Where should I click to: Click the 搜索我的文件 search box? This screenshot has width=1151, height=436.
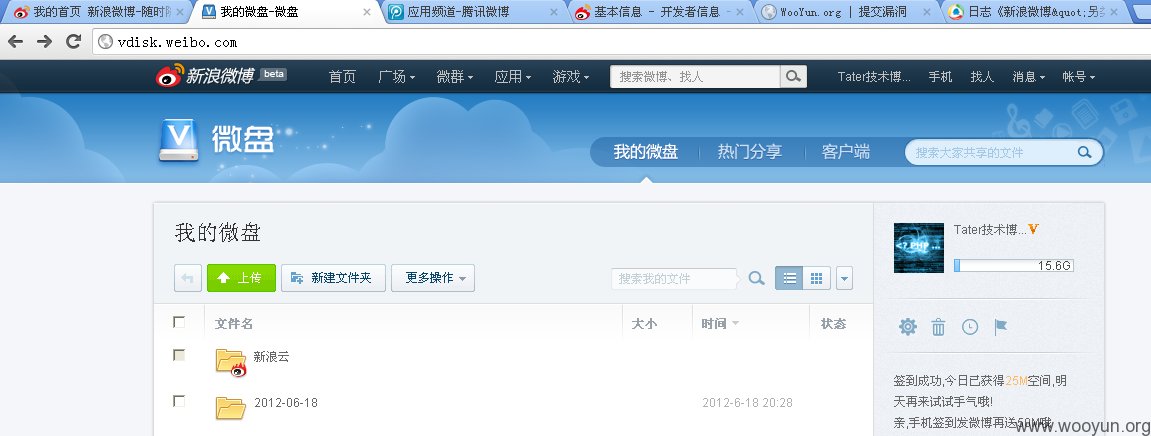pyautogui.click(x=675, y=278)
